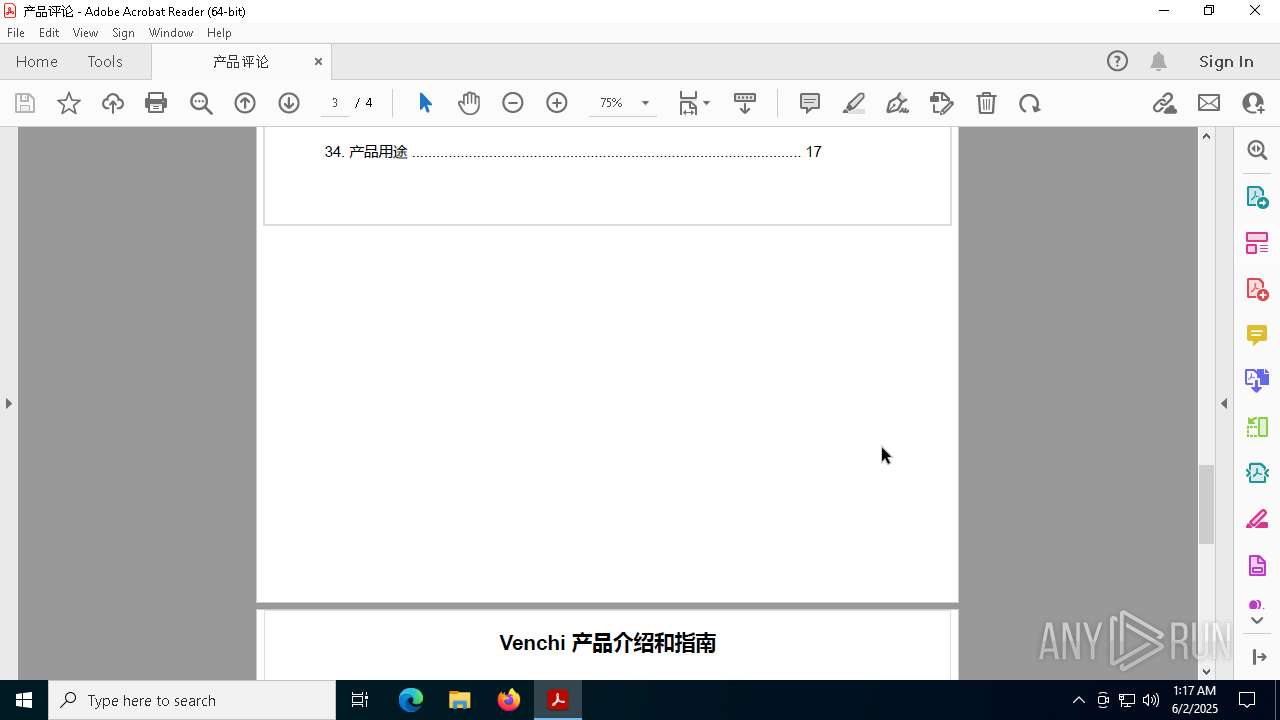This screenshot has width=1280, height=720.
Task: Save the document with the floppy disk icon
Action: pyautogui.click(x=25, y=103)
